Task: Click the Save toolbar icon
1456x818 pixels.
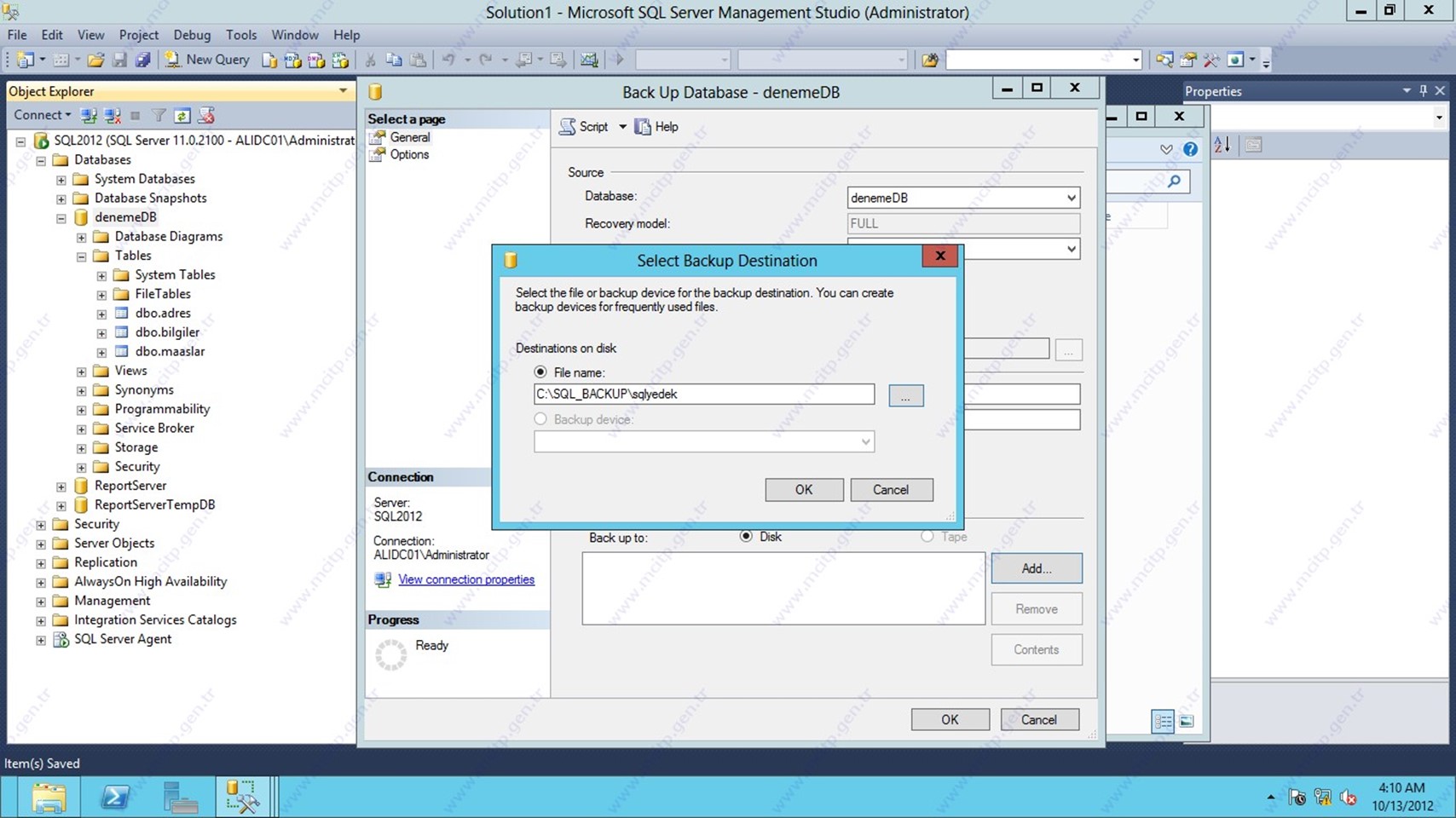Action: pyautogui.click(x=119, y=60)
